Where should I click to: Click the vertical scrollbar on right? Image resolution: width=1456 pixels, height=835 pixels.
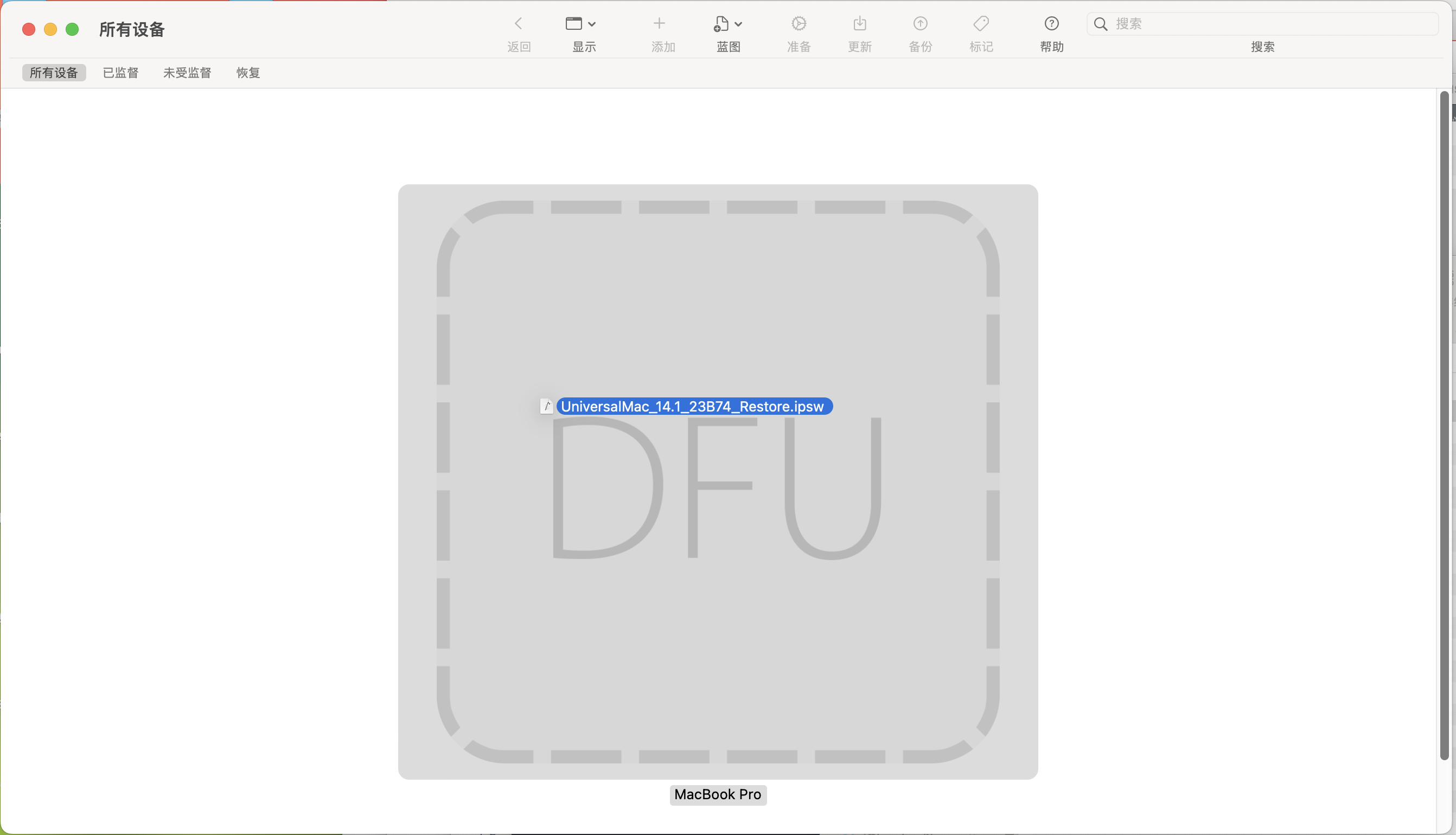pyautogui.click(x=1444, y=425)
